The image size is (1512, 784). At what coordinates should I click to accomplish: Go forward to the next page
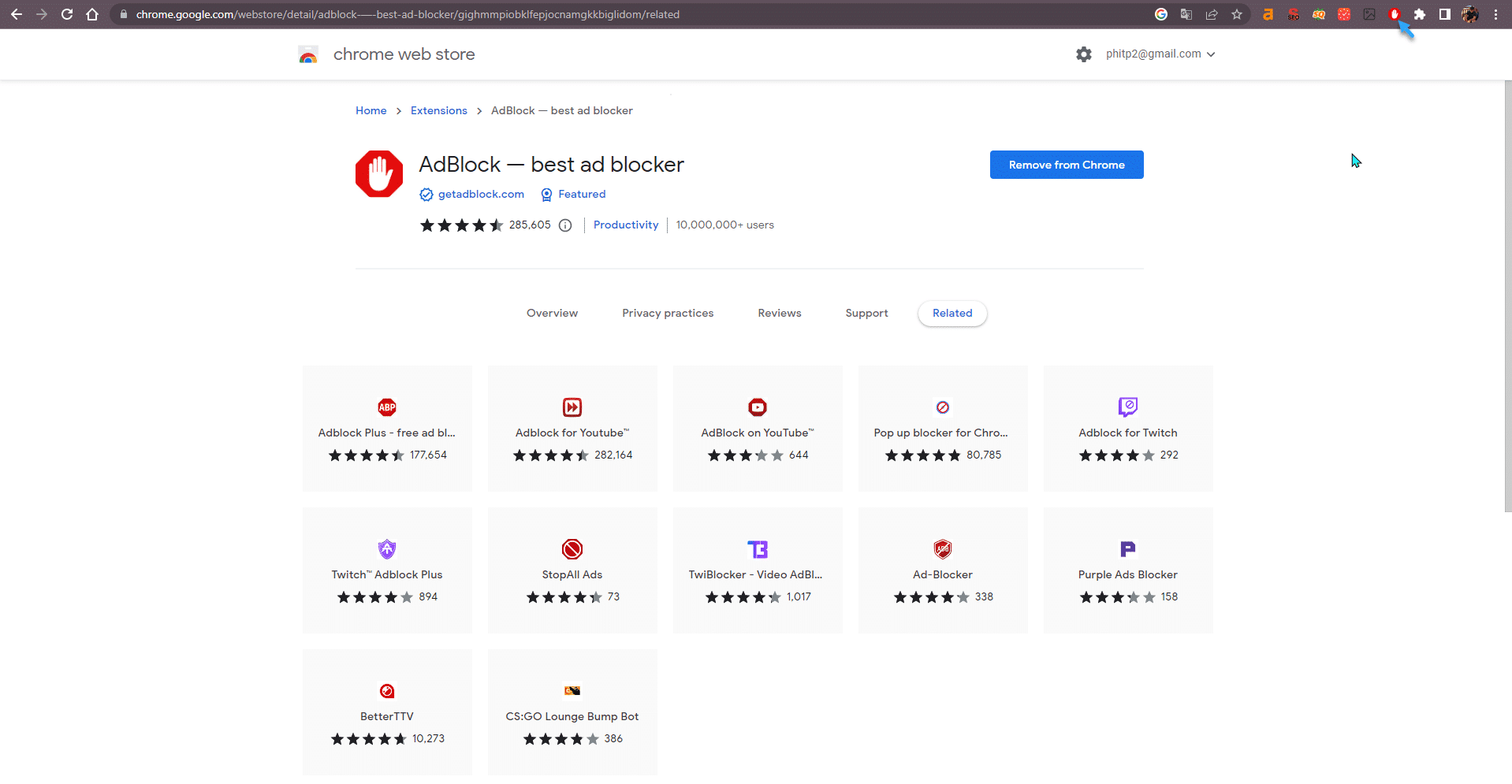pos(42,14)
